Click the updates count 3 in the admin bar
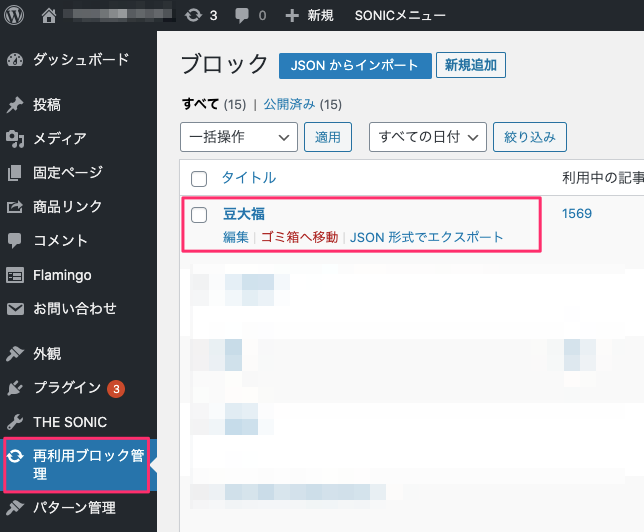This screenshot has width=644, height=532. point(213,16)
